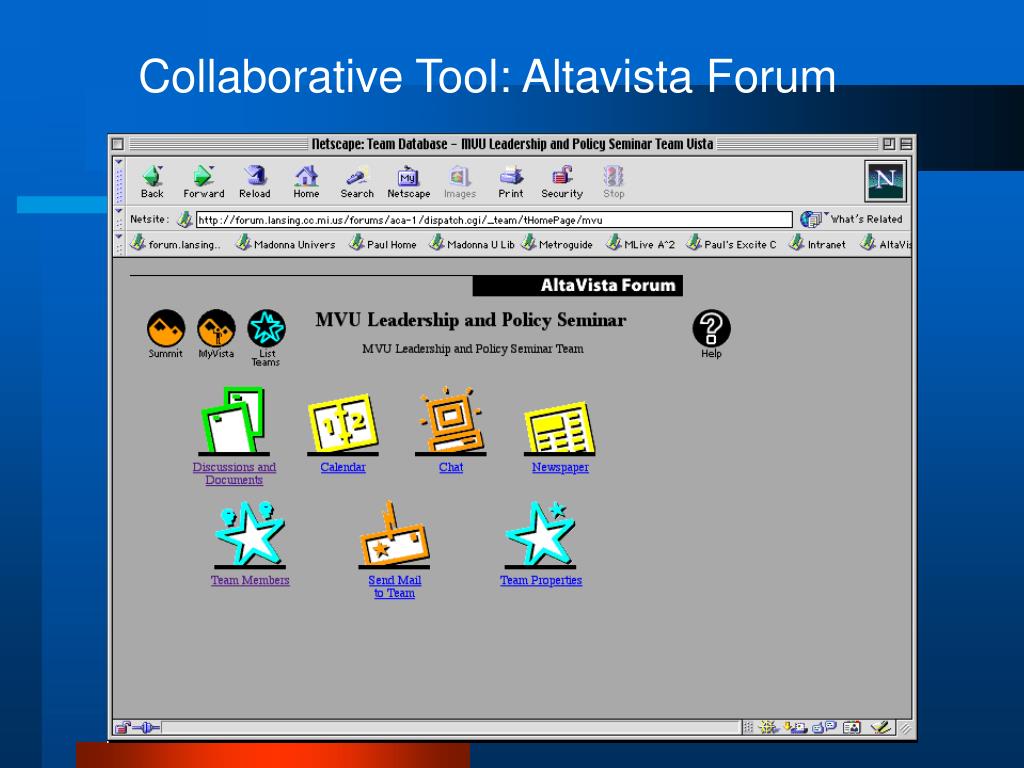Screen dimensions: 1024x768
Task: Click the Netscape window zoom box
Action: click(888, 144)
